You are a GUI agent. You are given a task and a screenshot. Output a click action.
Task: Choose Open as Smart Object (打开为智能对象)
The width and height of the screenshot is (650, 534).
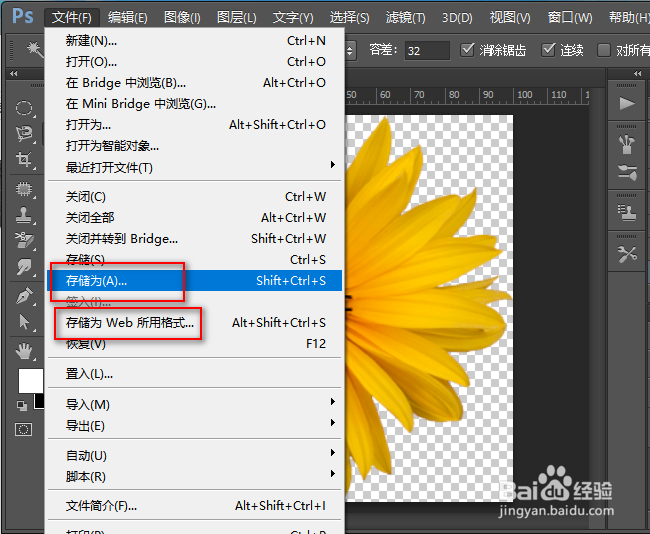(194, 146)
